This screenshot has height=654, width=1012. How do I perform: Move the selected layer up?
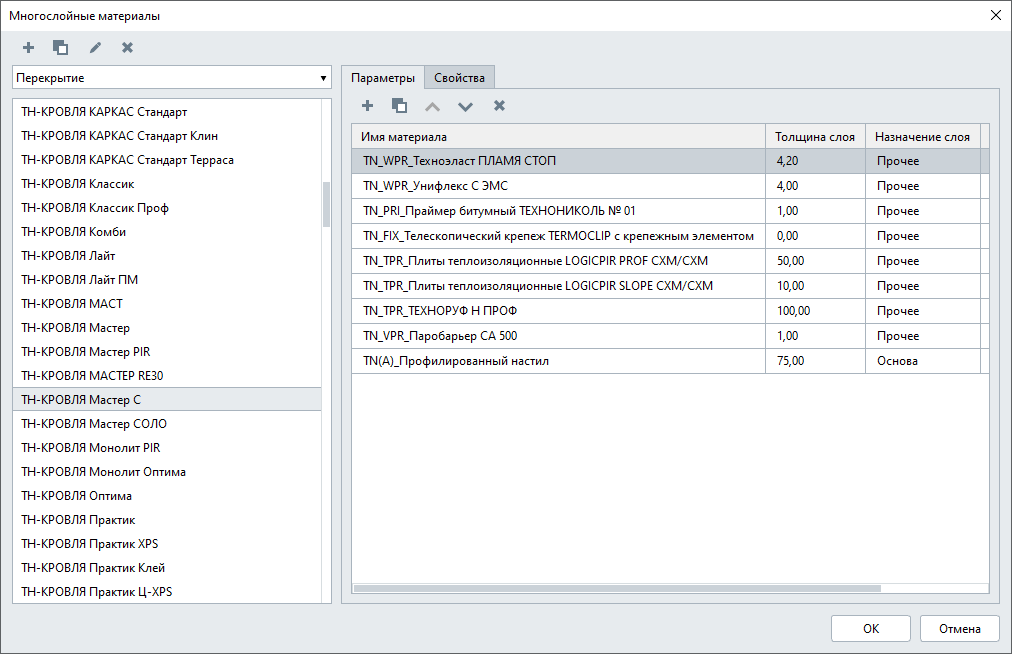pyautogui.click(x=432, y=106)
